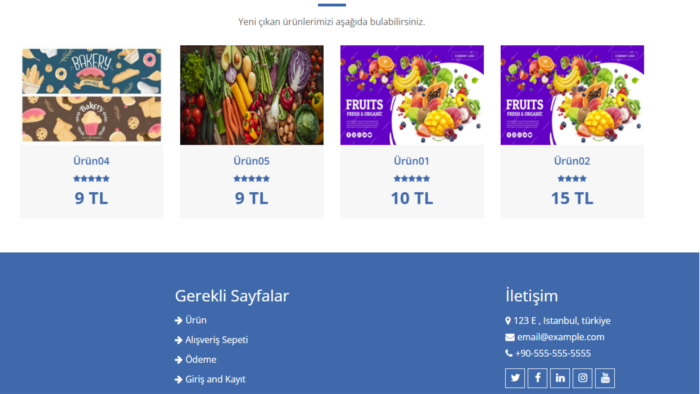Click the star rating under Ürün01
Viewport: 700px width, 394px height.
point(412,178)
